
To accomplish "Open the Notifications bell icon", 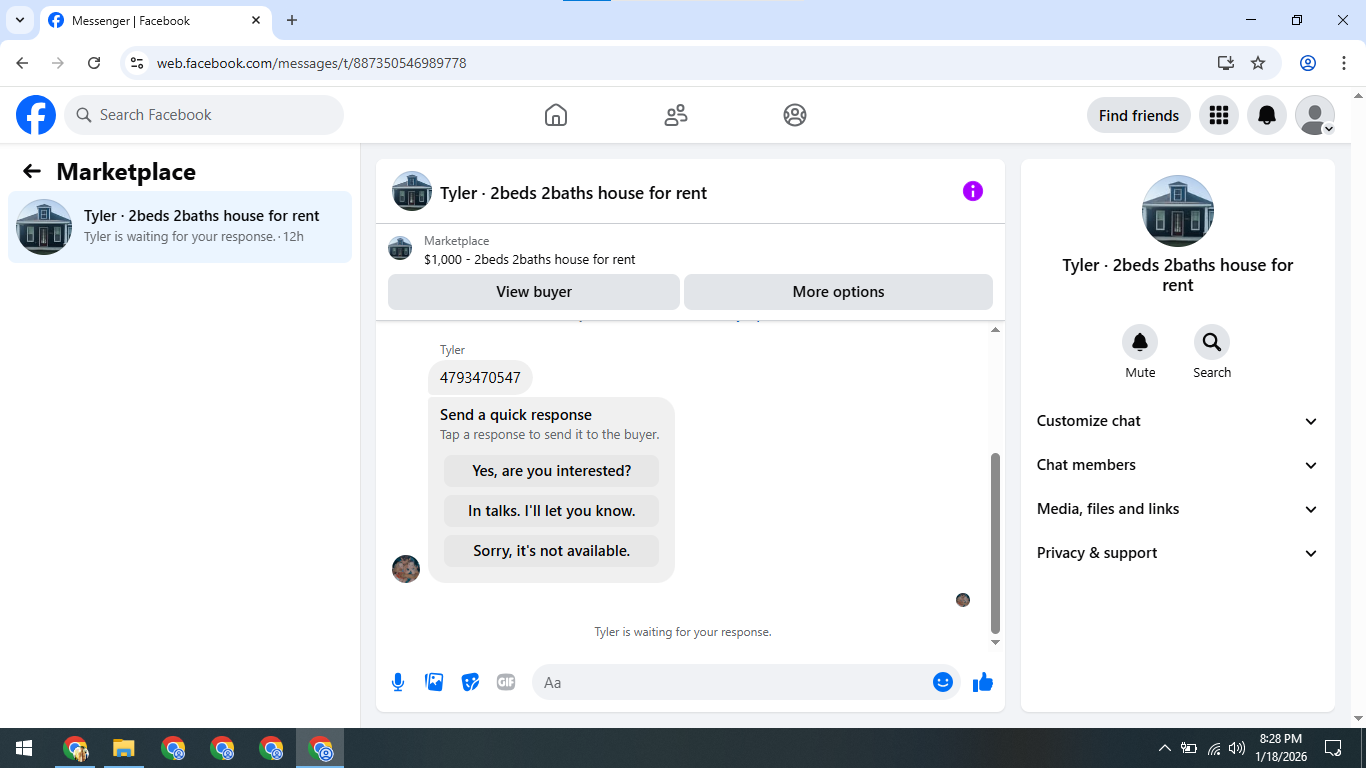I will point(1267,115).
